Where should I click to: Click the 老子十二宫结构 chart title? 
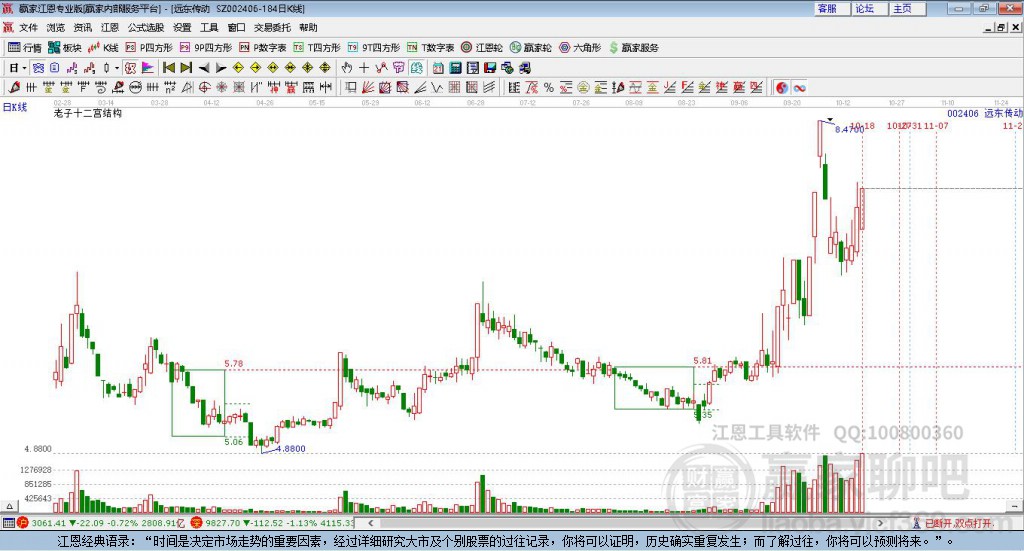[88, 113]
